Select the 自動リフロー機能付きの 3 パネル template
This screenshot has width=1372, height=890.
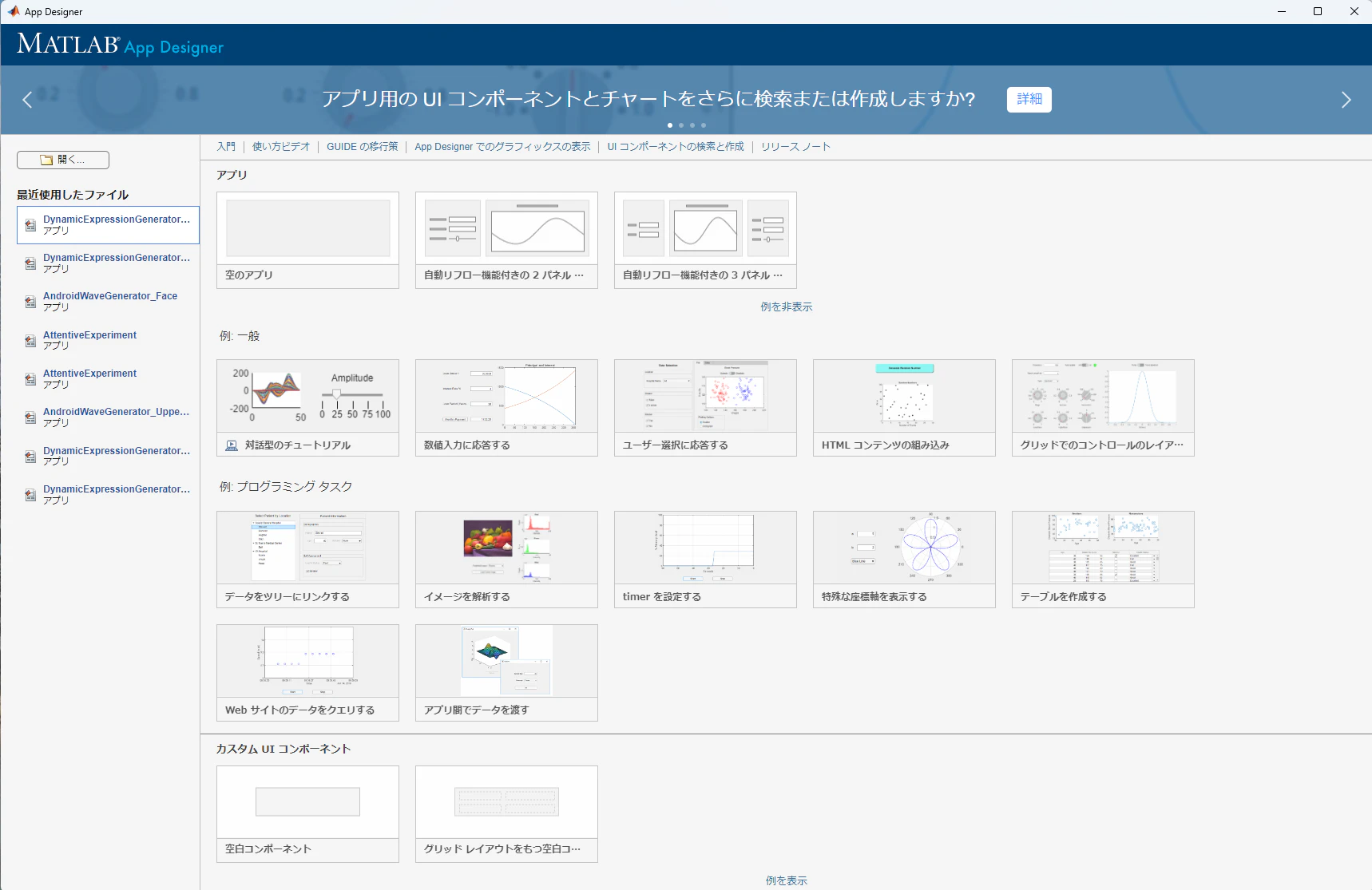point(705,240)
